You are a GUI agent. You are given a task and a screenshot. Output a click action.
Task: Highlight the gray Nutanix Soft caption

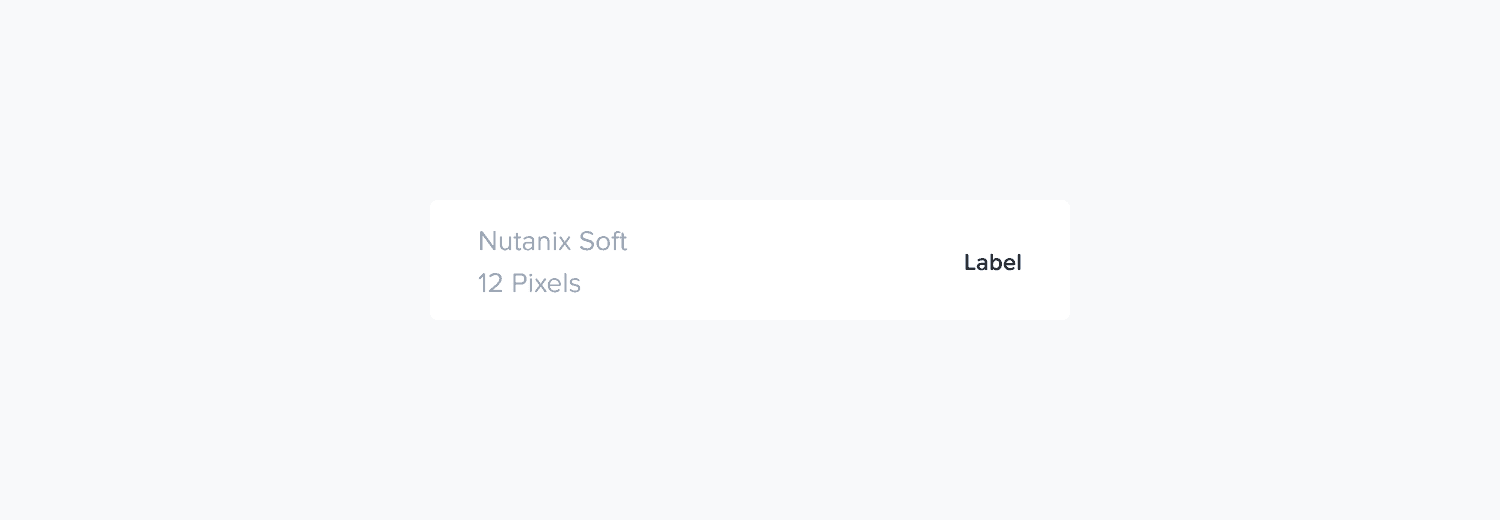click(x=552, y=241)
